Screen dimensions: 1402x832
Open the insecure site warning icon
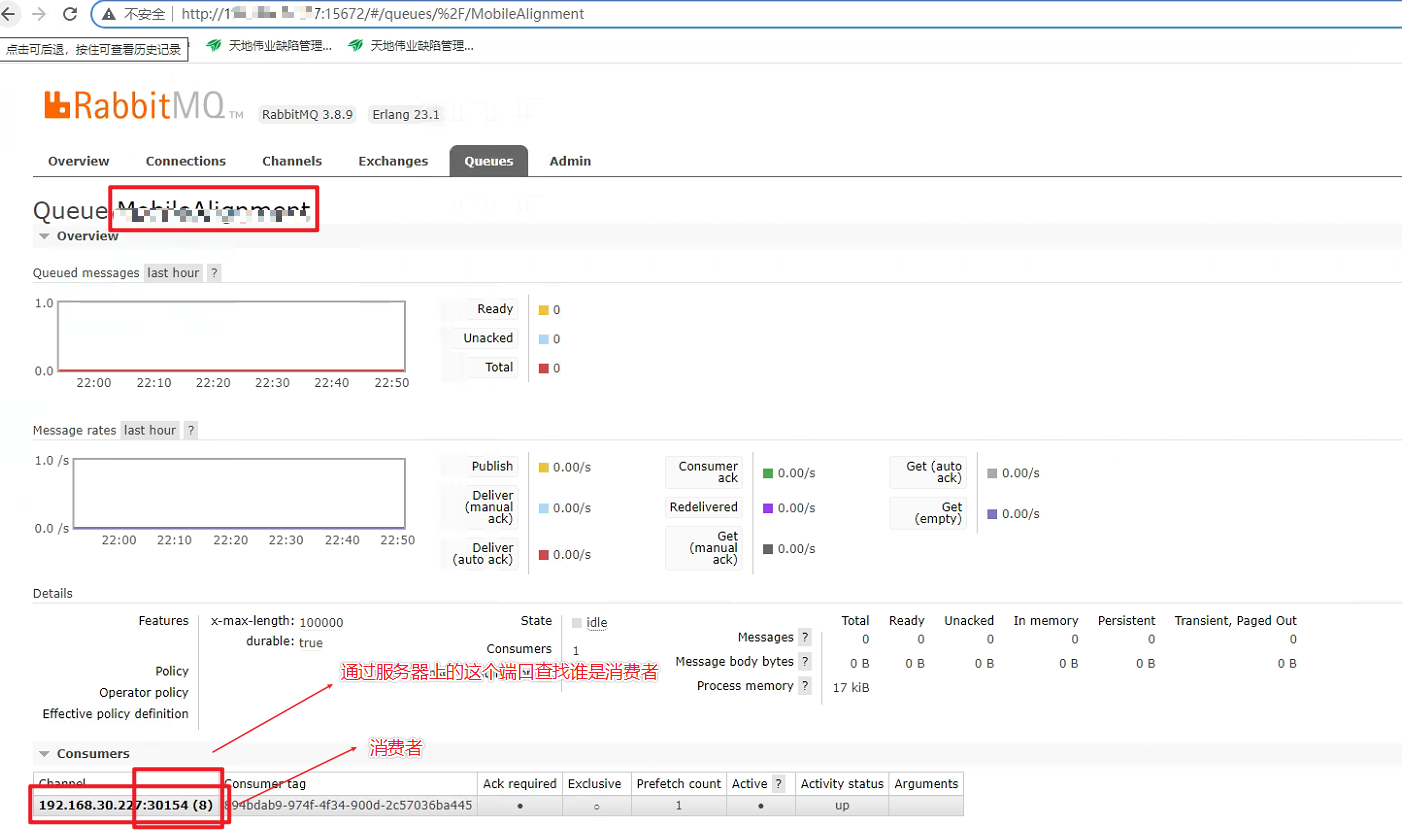click(x=108, y=15)
